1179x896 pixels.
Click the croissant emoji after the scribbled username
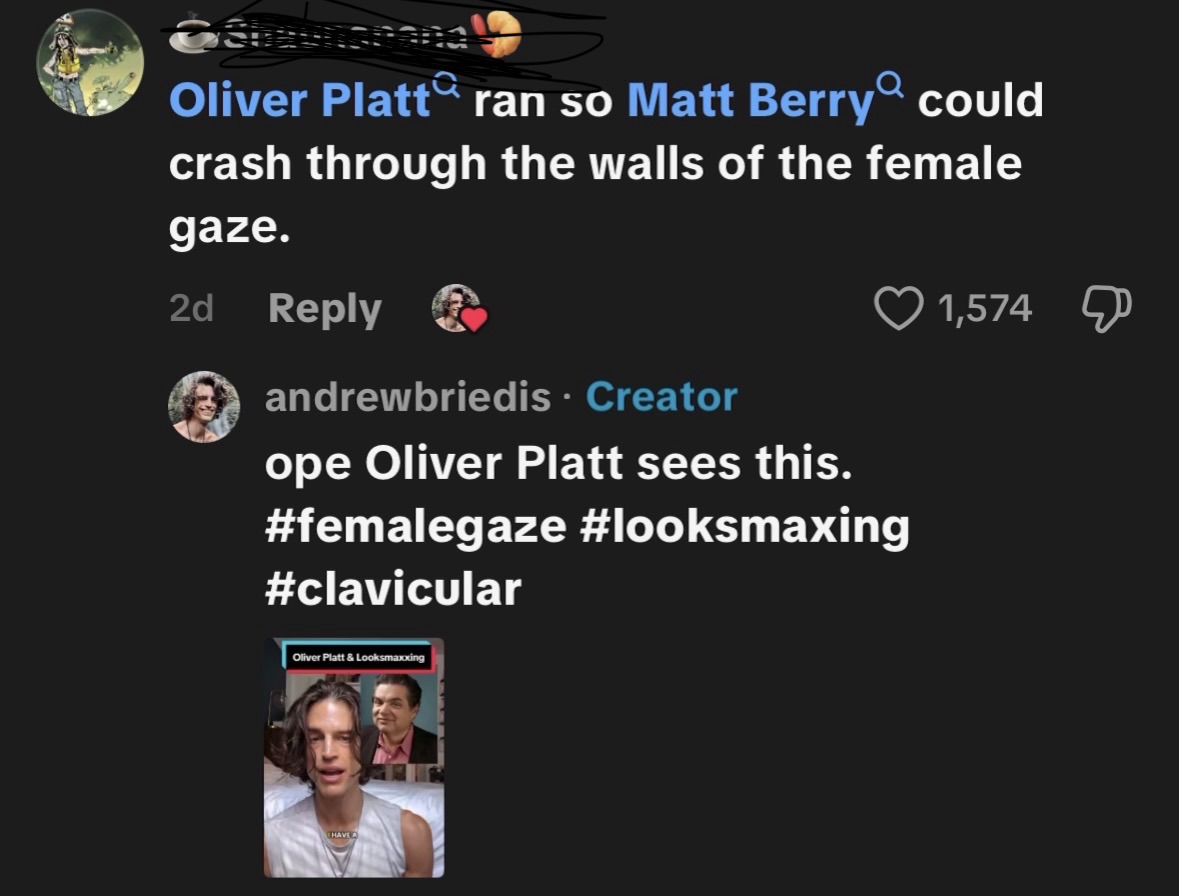pos(502,37)
